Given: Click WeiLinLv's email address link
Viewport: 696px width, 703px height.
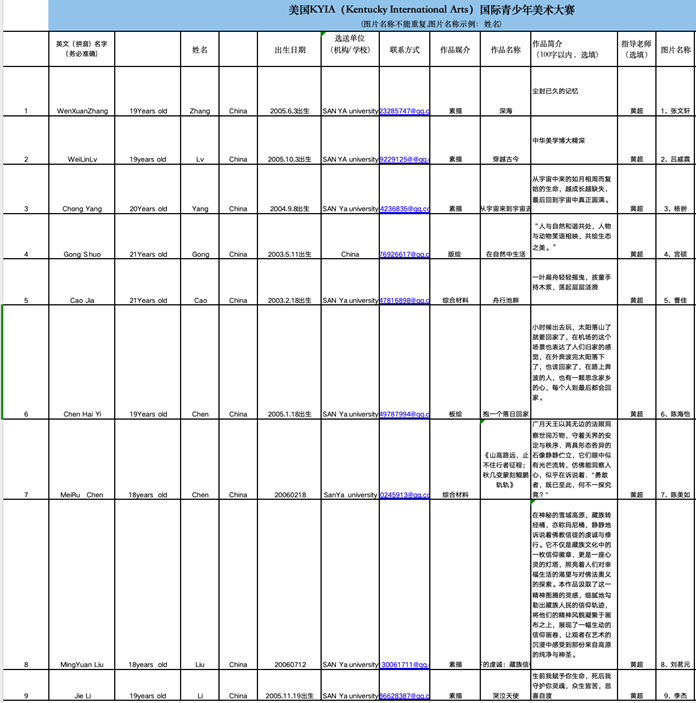Looking at the screenshot, I should [404, 159].
